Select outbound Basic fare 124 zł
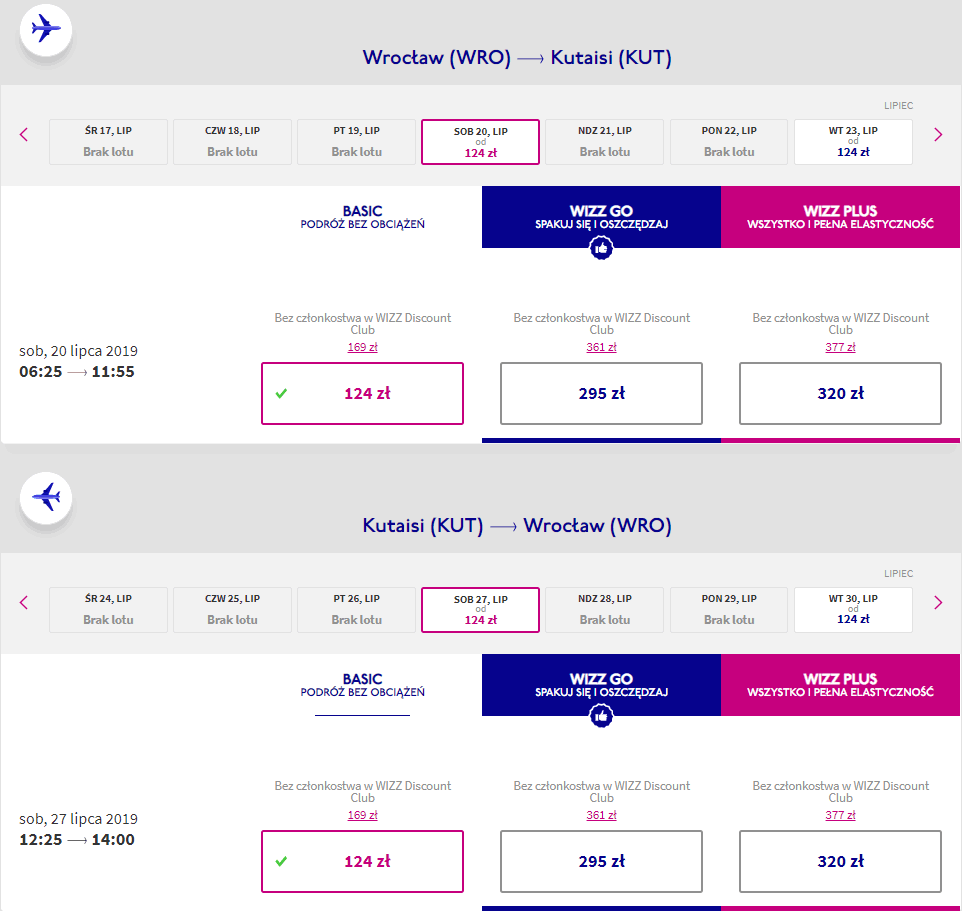 [x=362, y=393]
